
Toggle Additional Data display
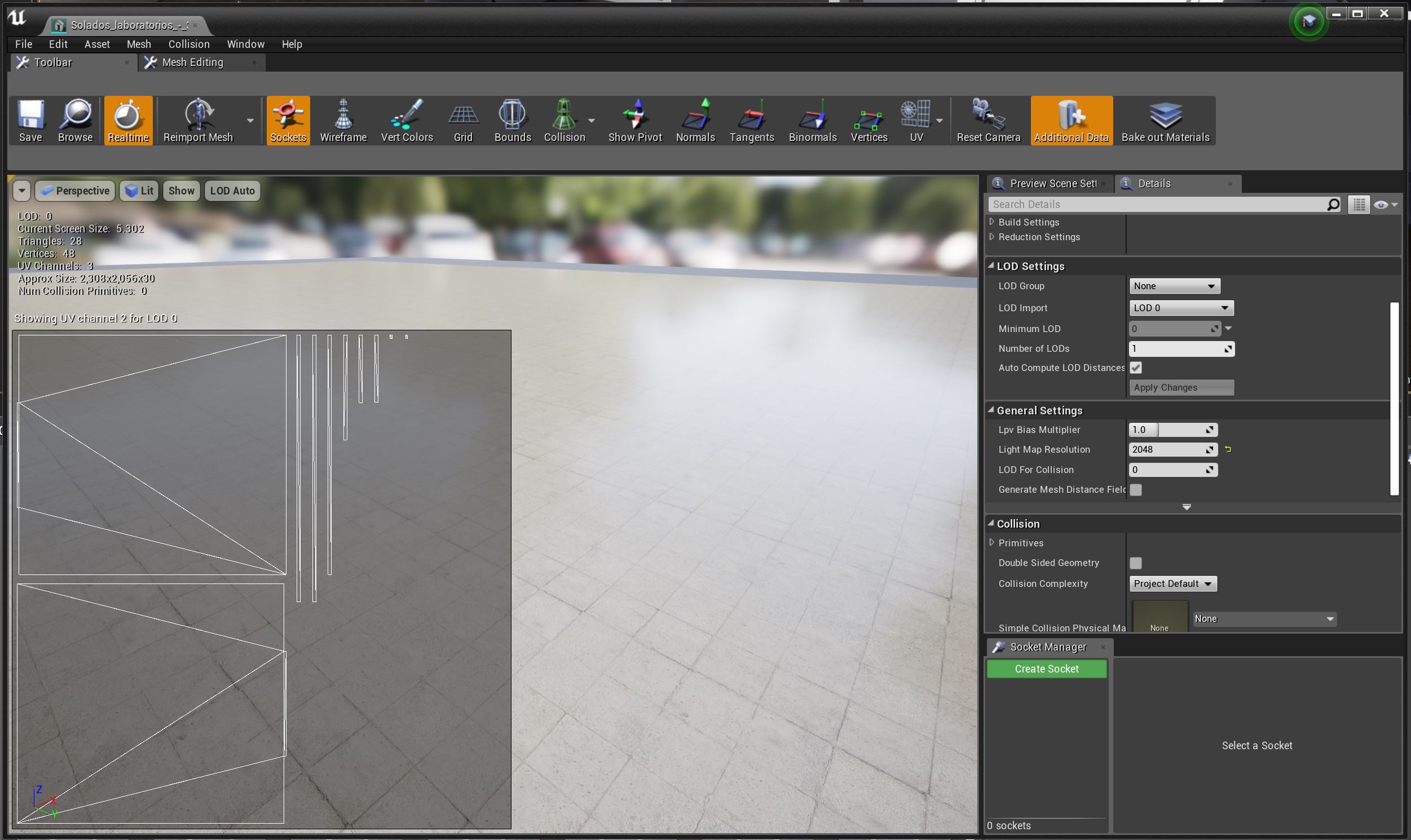point(1072,121)
